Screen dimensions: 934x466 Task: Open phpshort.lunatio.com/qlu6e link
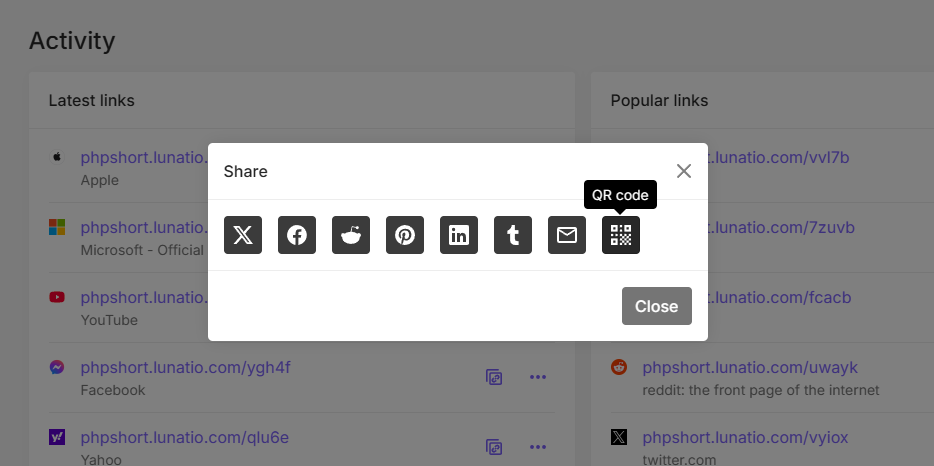[184, 438]
